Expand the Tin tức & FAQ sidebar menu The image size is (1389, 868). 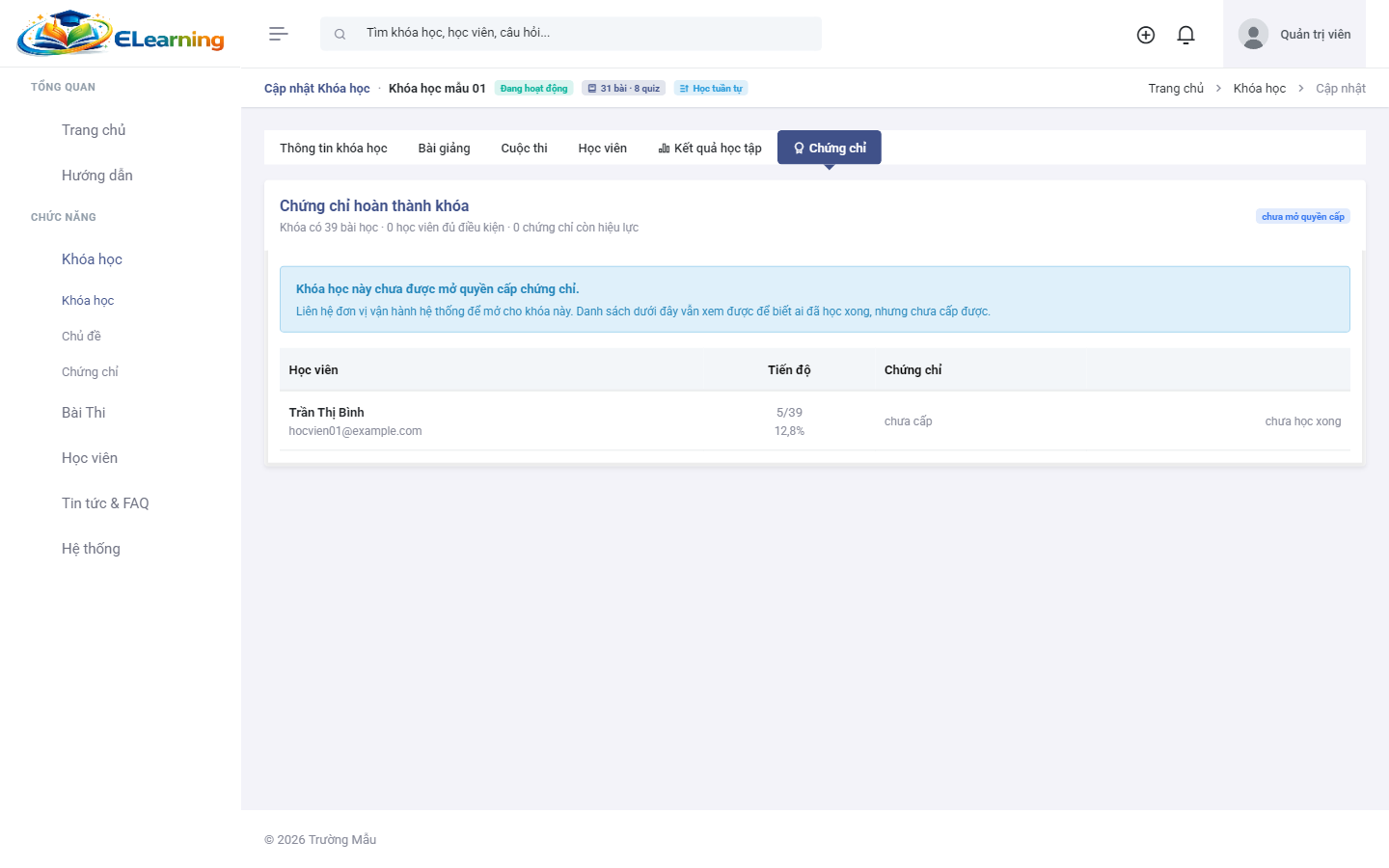tap(105, 503)
